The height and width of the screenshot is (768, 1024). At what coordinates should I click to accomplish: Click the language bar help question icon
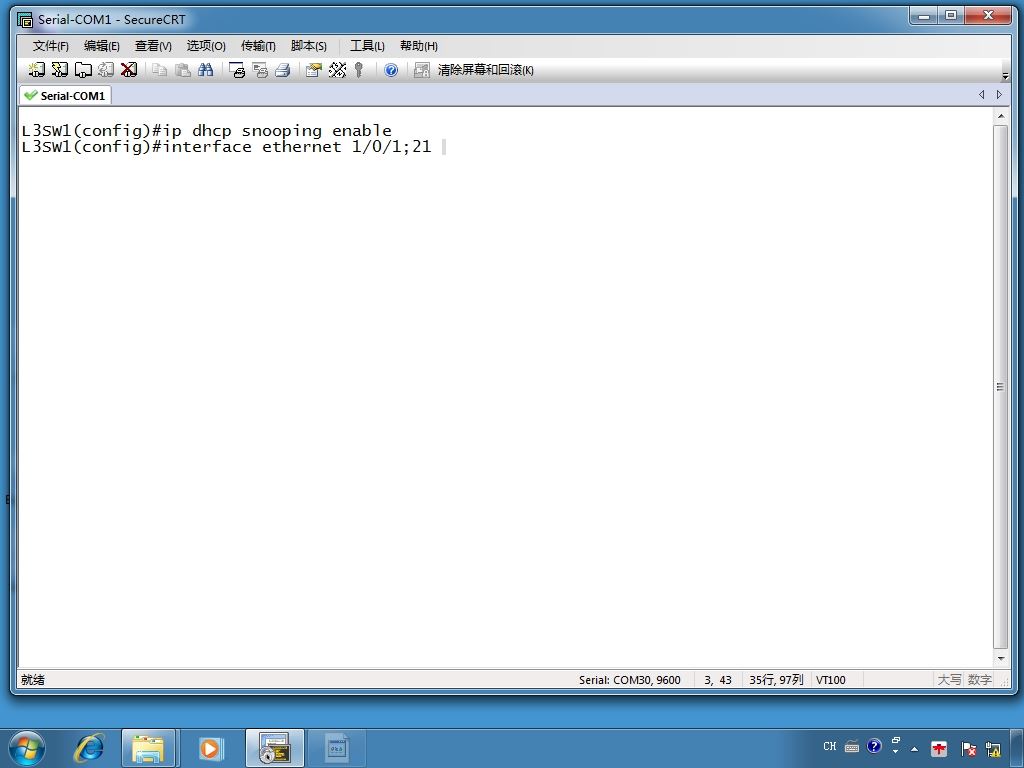click(874, 746)
